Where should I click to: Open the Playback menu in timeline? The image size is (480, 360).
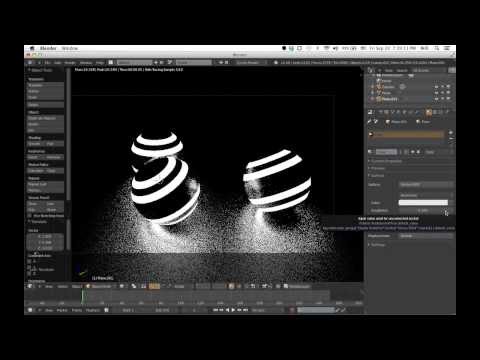pyautogui.click(x=93, y=310)
